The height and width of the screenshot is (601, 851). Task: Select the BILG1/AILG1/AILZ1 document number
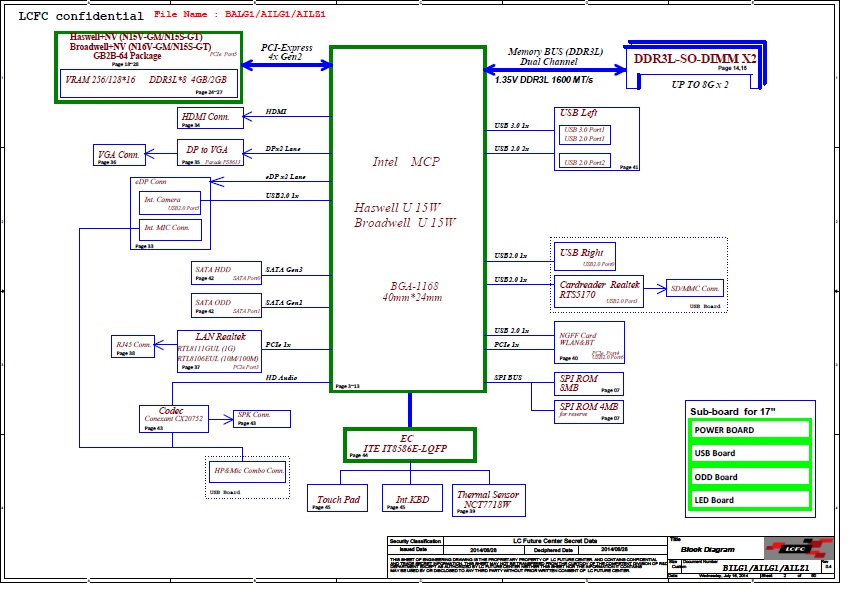click(x=766, y=568)
